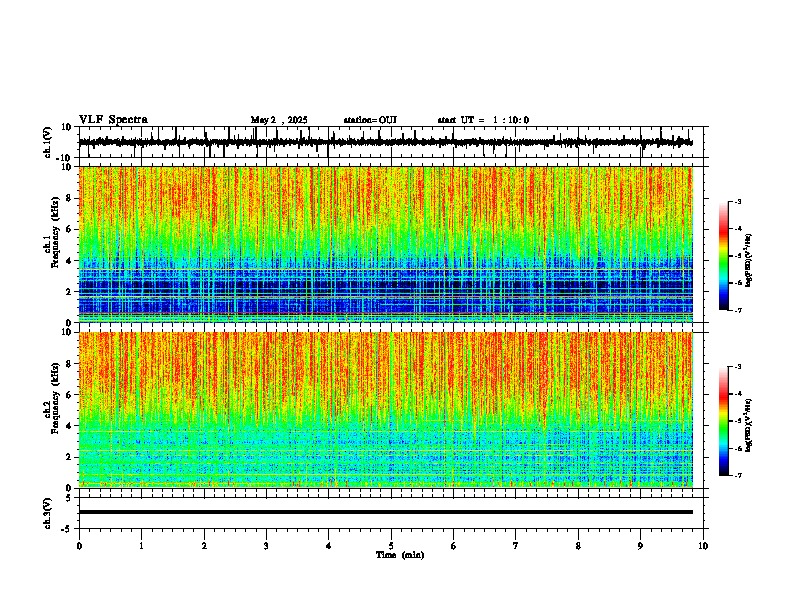792x612 pixels.
Task: Click the "station=OUI" label
Action: (x=370, y=120)
